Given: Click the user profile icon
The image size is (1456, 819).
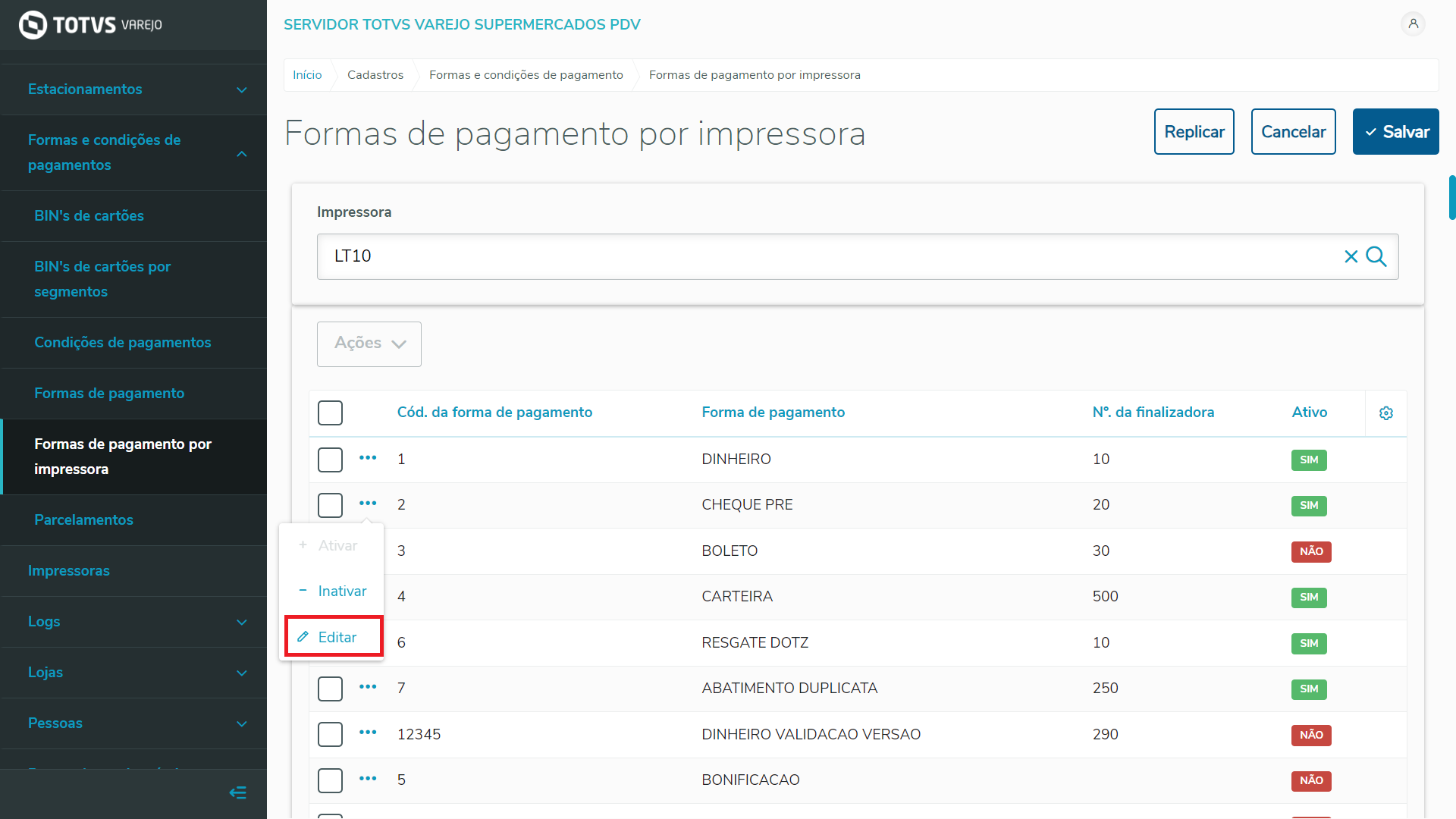Looking at the screenshot, I should [1413, 24].
